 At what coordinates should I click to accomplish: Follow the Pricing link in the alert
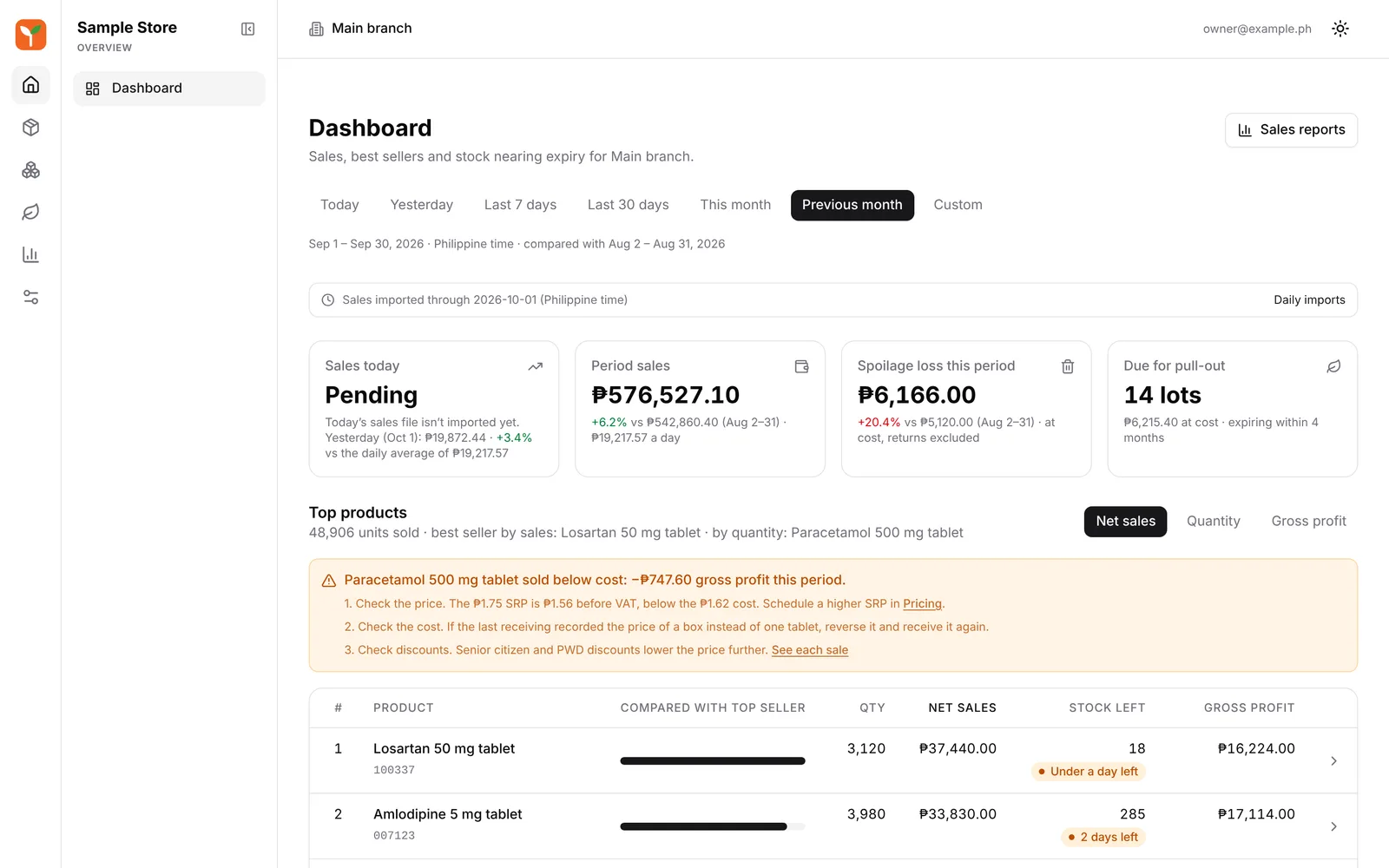pyautogui.click(x=922, y=604)
